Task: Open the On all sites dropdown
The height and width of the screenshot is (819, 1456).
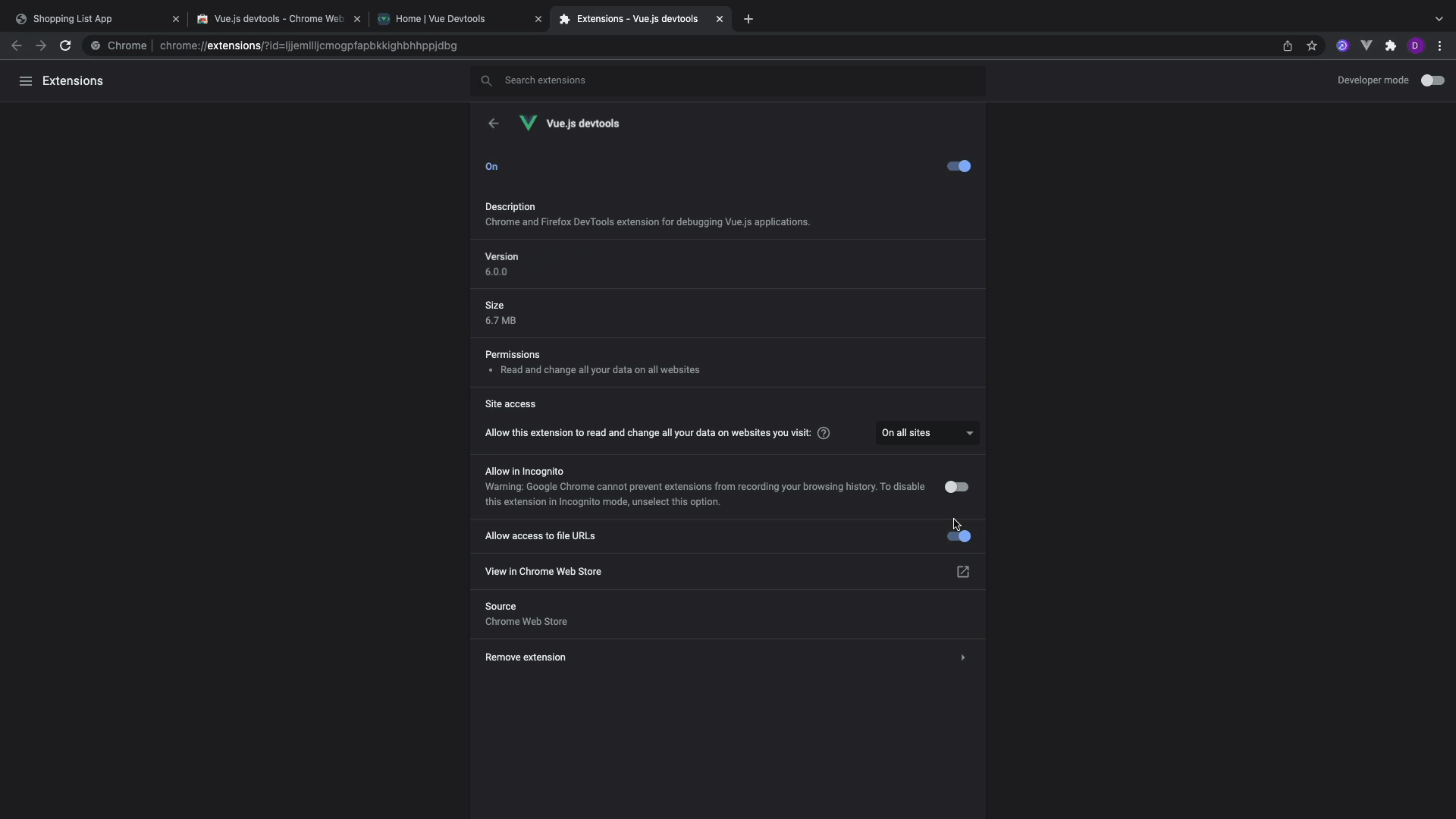Action: tap(927, 433)
